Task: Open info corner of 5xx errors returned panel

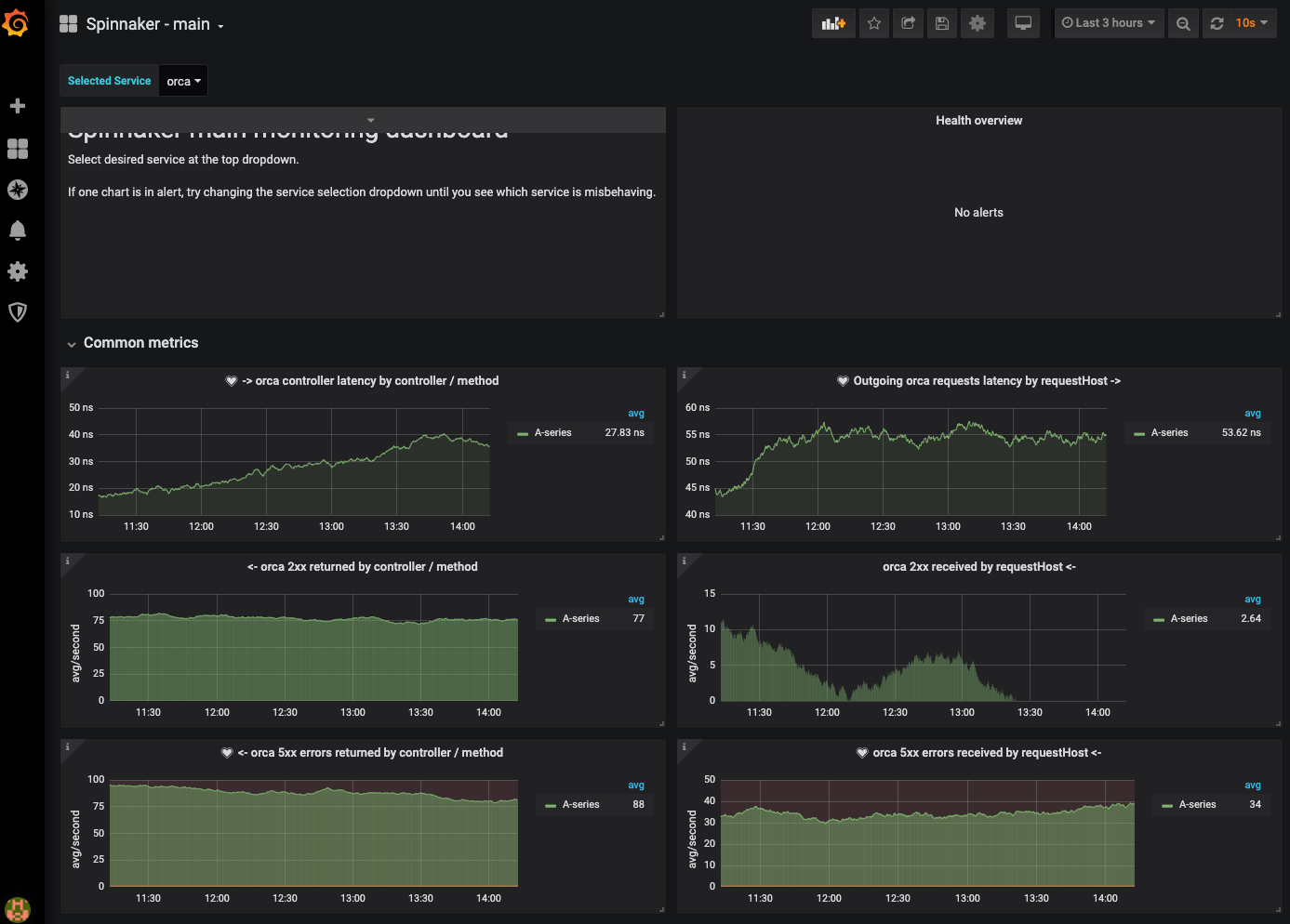Action: click(67, 746)
